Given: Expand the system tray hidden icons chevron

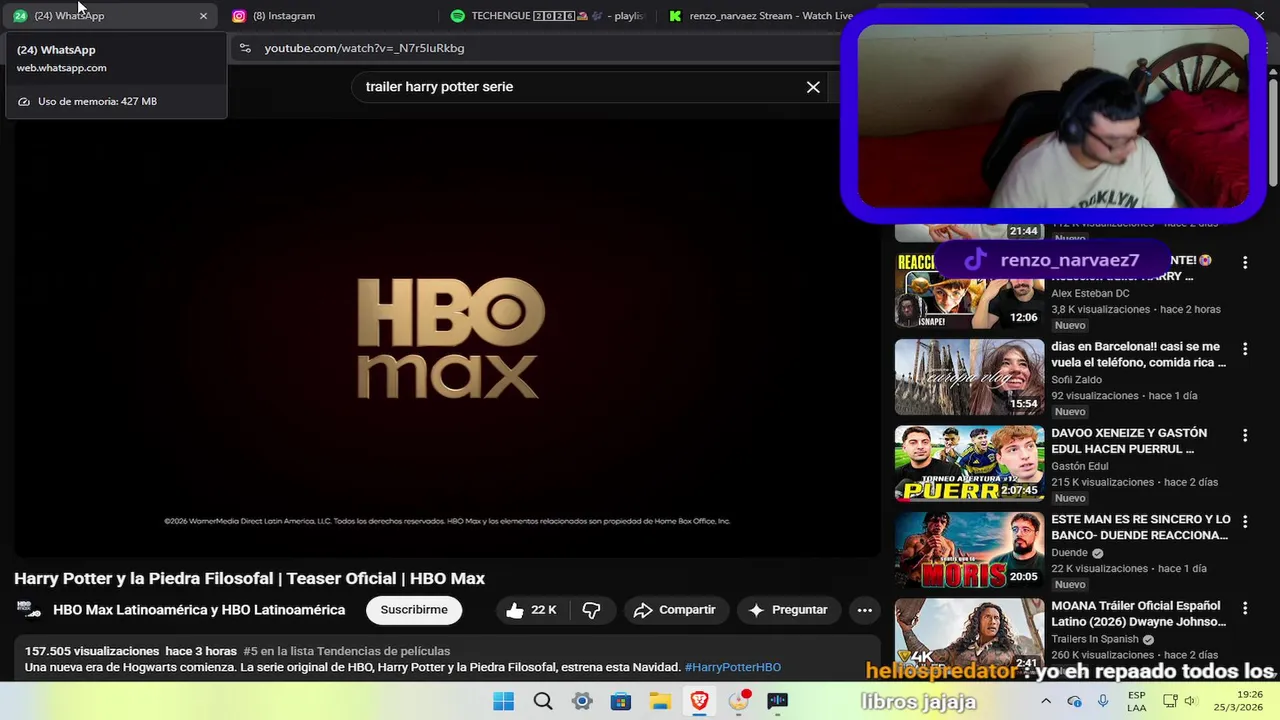Looking at the screenshot, I should point(1047,701).
